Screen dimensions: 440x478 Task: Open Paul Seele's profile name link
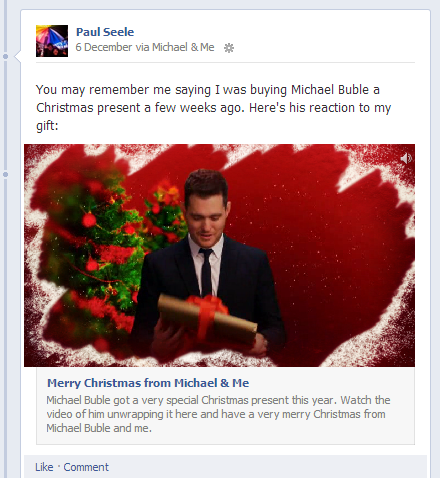click(105, 32)
